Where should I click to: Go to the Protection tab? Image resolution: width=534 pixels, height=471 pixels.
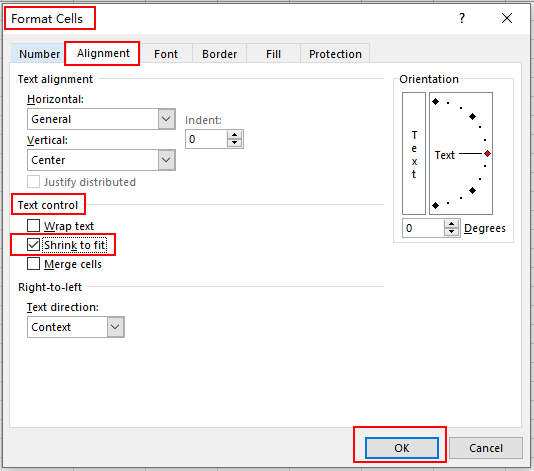pos(335,54)
